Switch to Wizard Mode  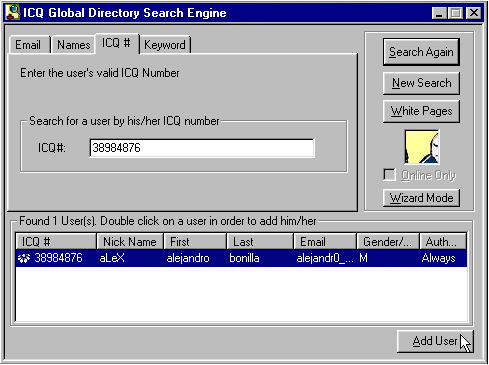point(421,198)
